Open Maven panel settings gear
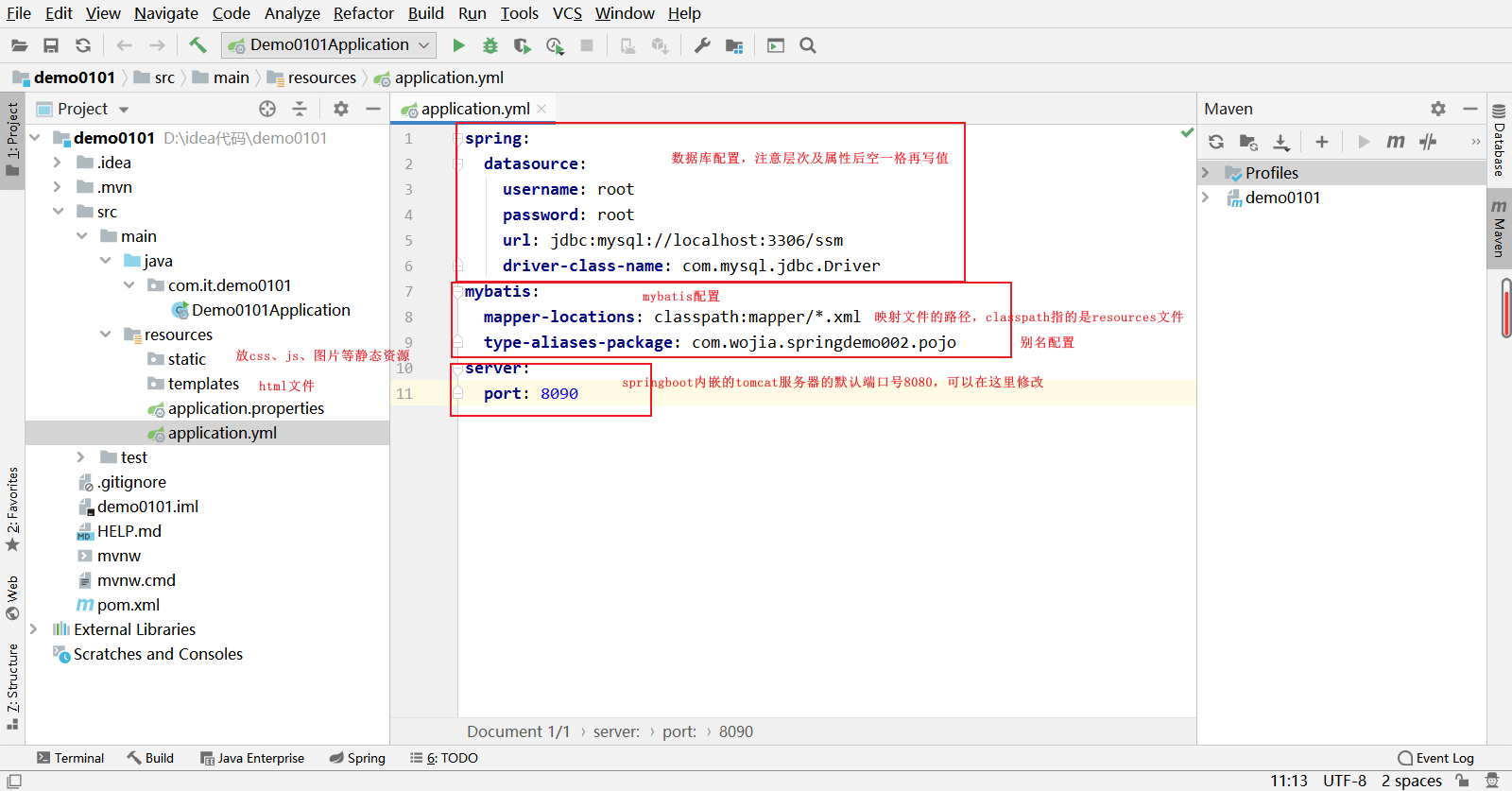This screenshot has width=1512, height=791. pyautogui.click(x=1438, y=109)
